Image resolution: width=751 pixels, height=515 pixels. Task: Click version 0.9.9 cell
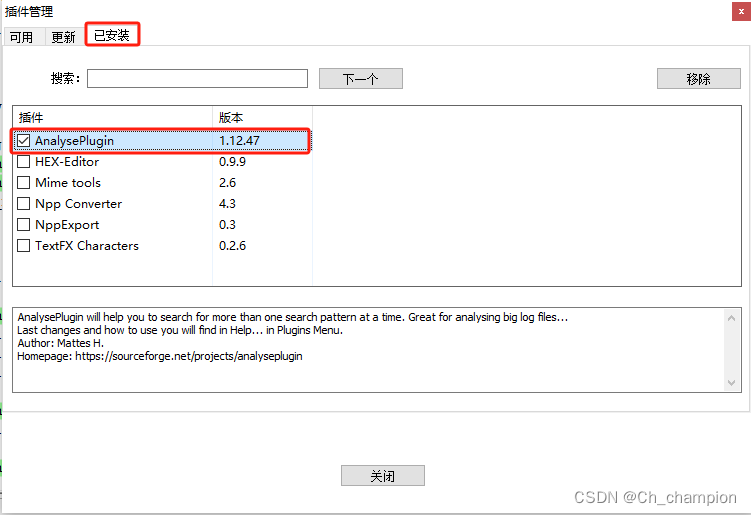click(232, 161)
